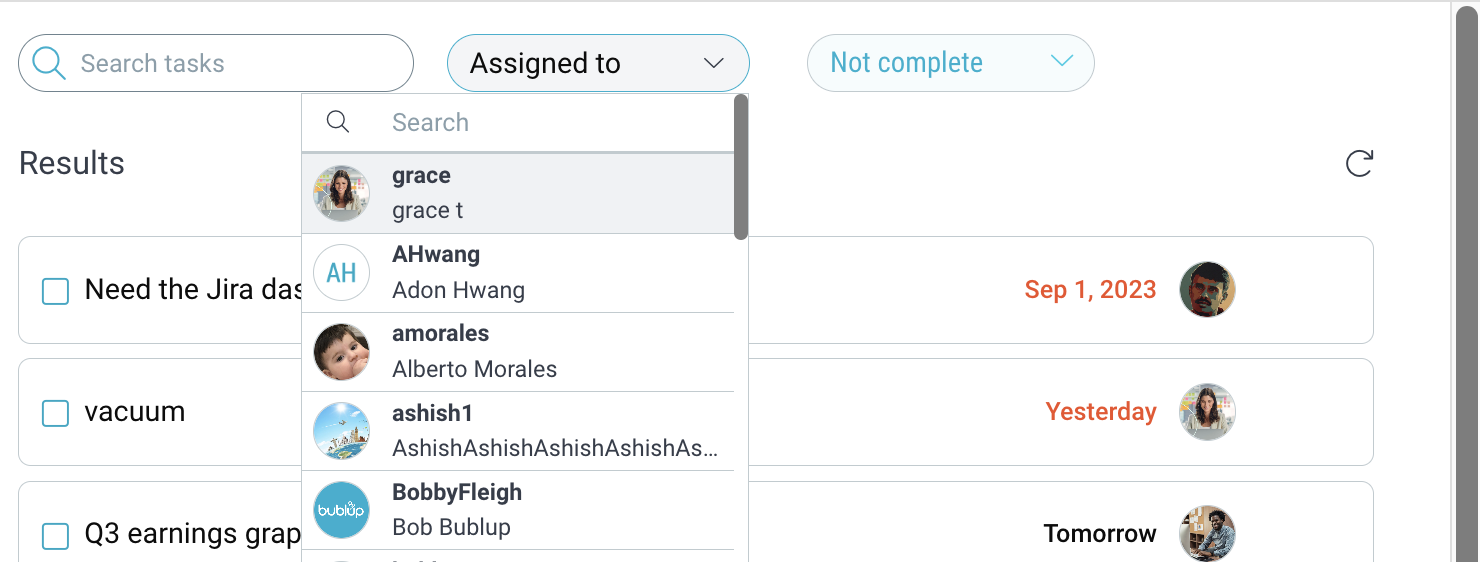Open the Not complete status dropdown
Screen dimensions: 1480x562
(x=951, y=63)
